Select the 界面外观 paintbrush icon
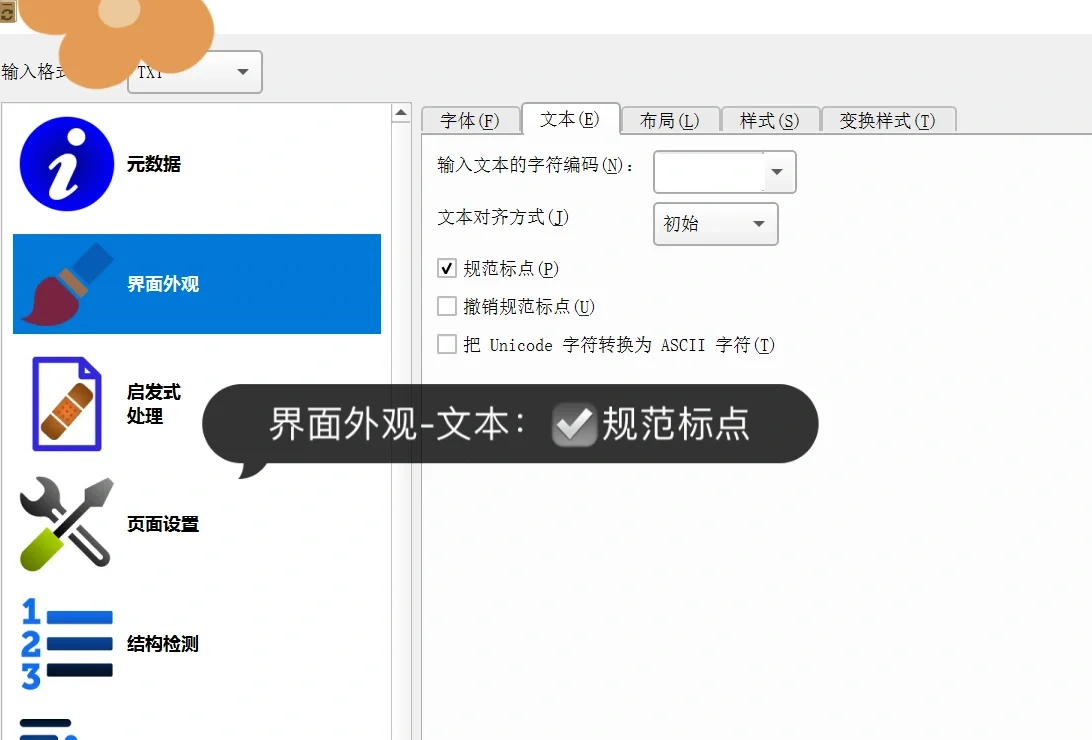Viewport: 1092px width, 740px height. coord(68,284)
